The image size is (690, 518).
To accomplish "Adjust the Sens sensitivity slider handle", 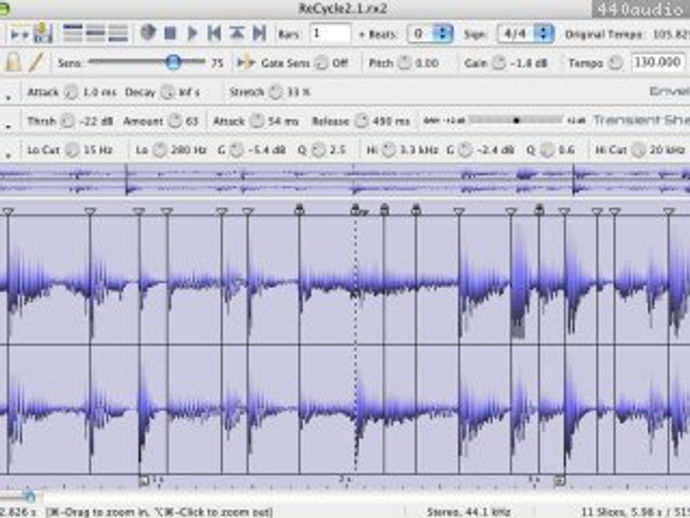I will tap(173, 62).
